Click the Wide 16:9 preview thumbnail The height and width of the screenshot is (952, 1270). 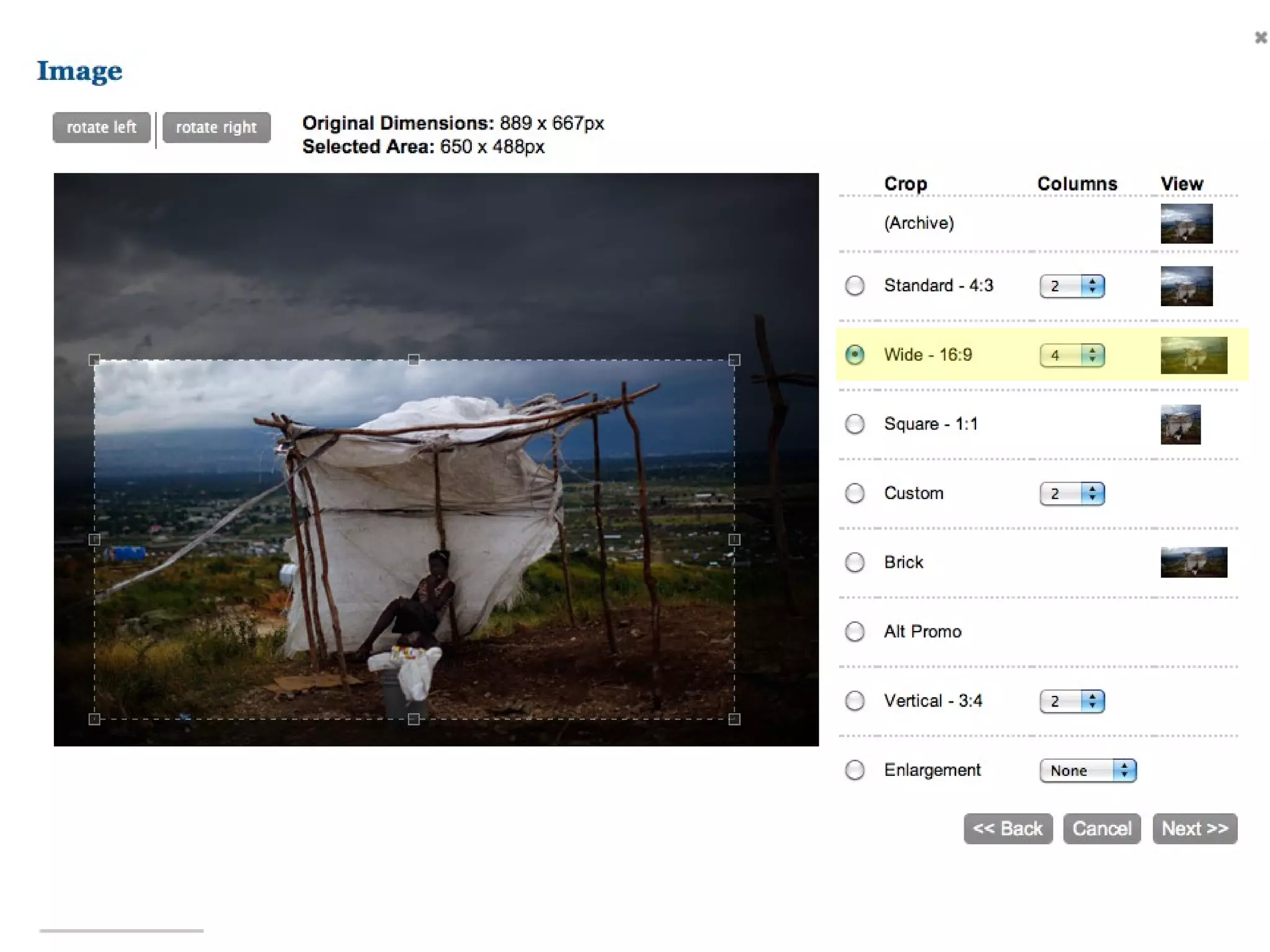tap(1193, 355)
